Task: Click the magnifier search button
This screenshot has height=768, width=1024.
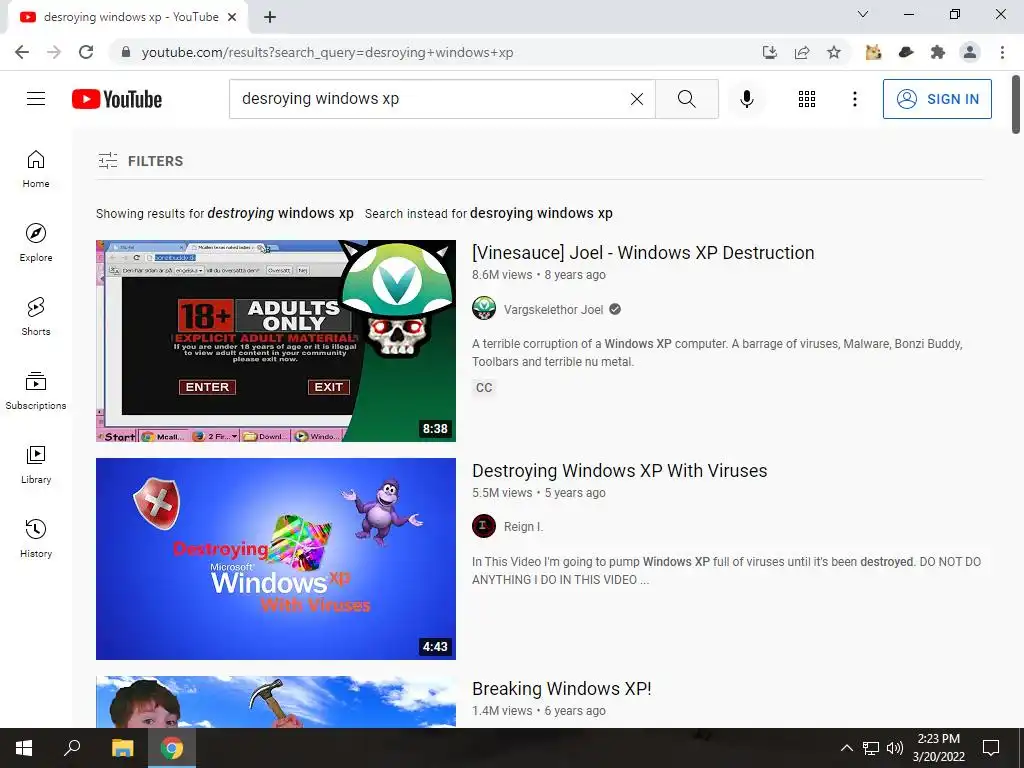Action: [x=686, y=99]
